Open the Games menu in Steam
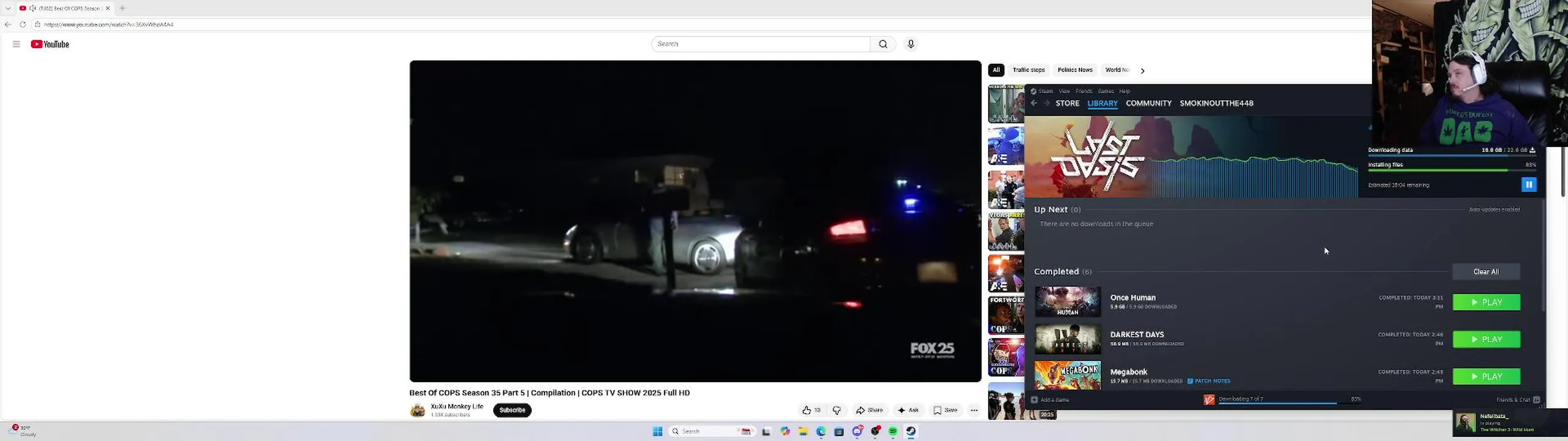The height and width of the screenshot is (441, 1568). [x=1106, y=91]
